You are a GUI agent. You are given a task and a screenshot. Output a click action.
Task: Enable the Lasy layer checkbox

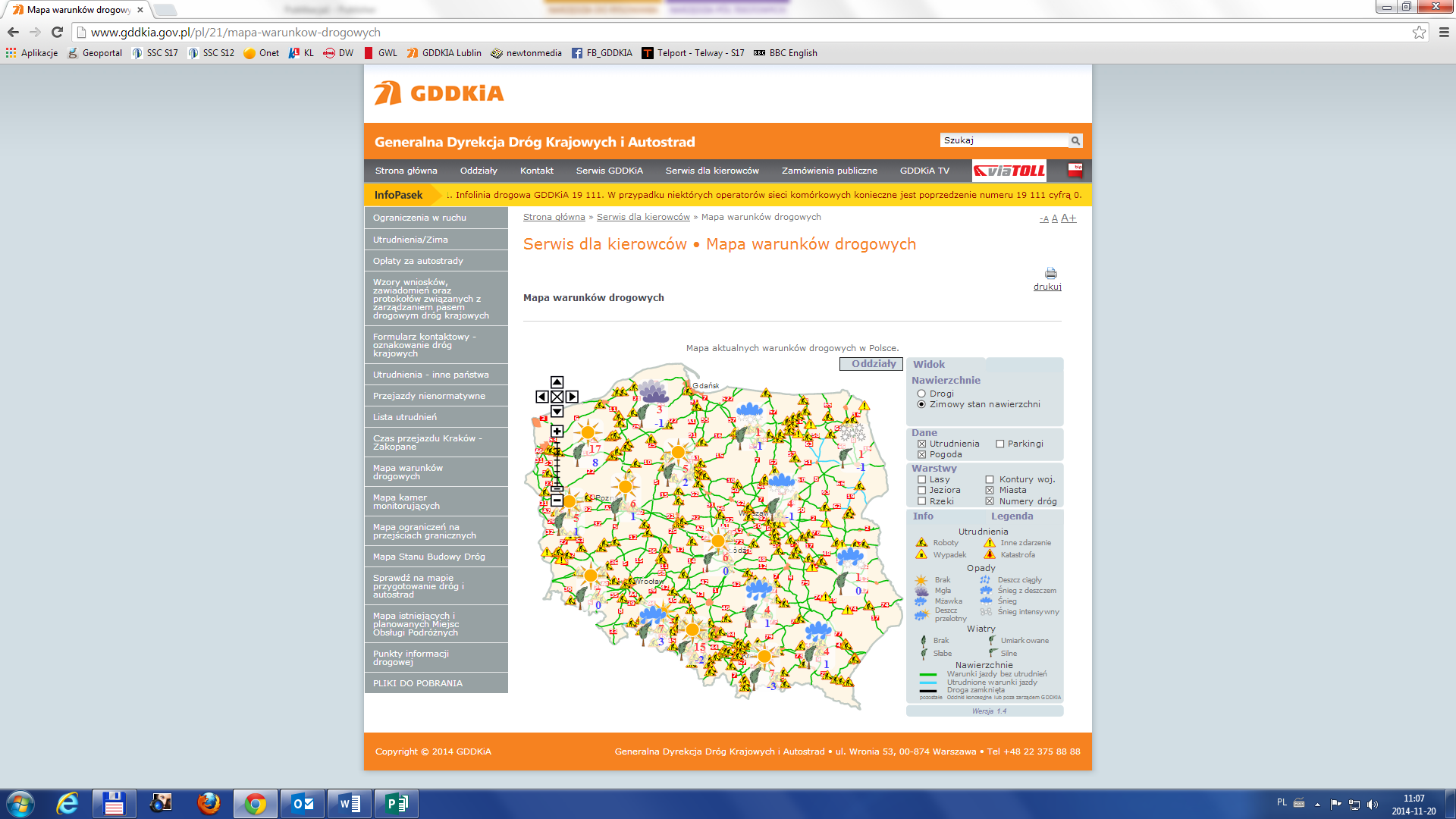pos(921,479)
